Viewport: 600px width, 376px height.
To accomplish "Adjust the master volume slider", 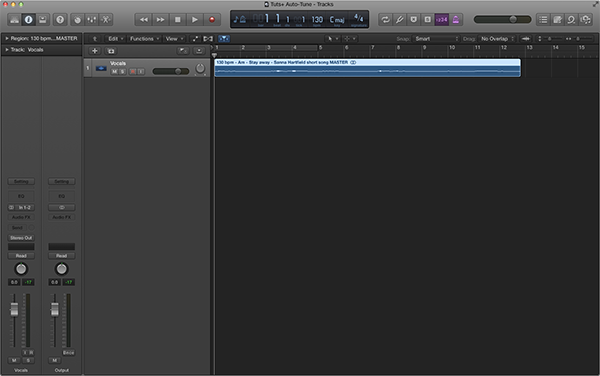I will tap(502, 20).
